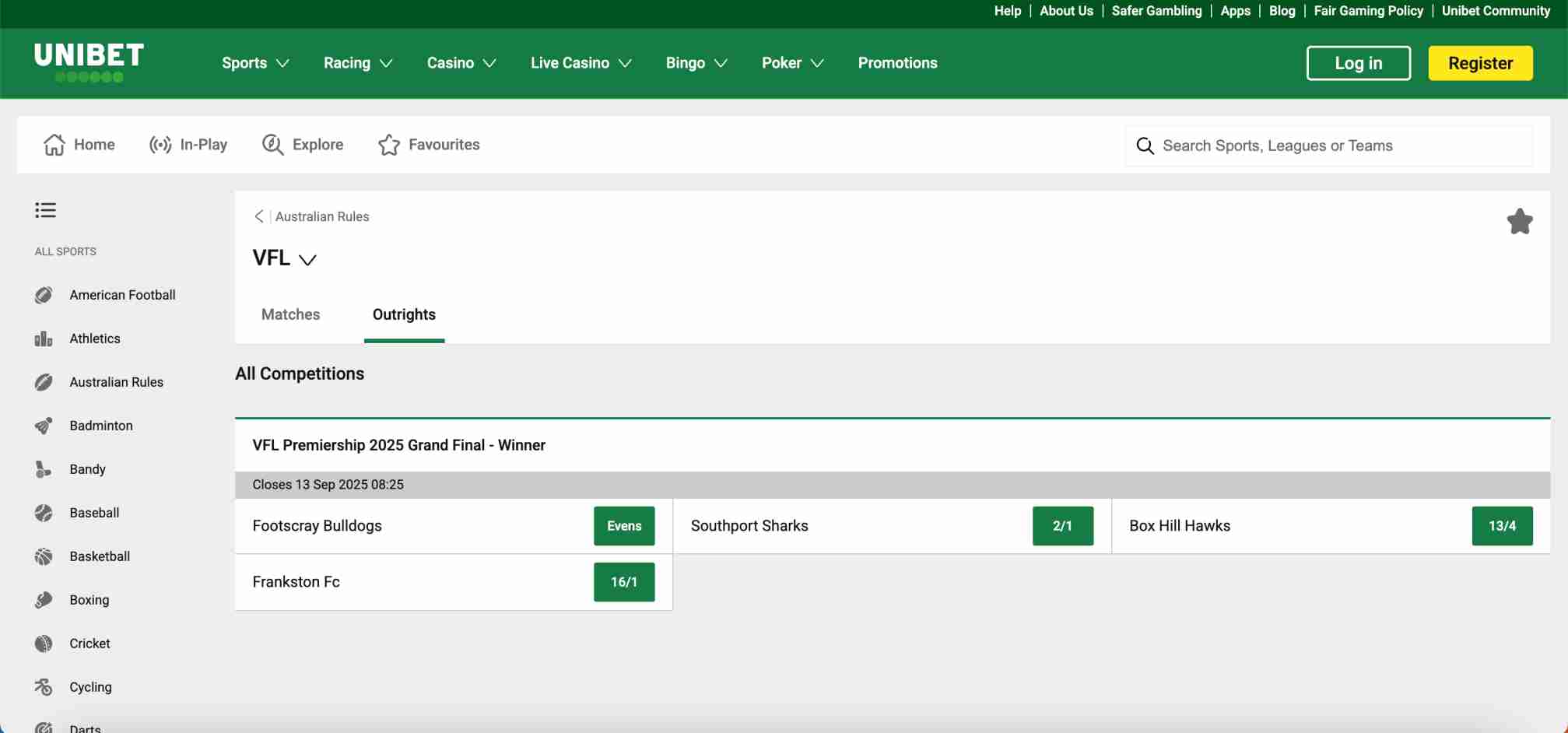Viewport: 1568px width, 733px height.
Task: Open the Favourites section
Action: pyautogui.click(x=429, y=145)
